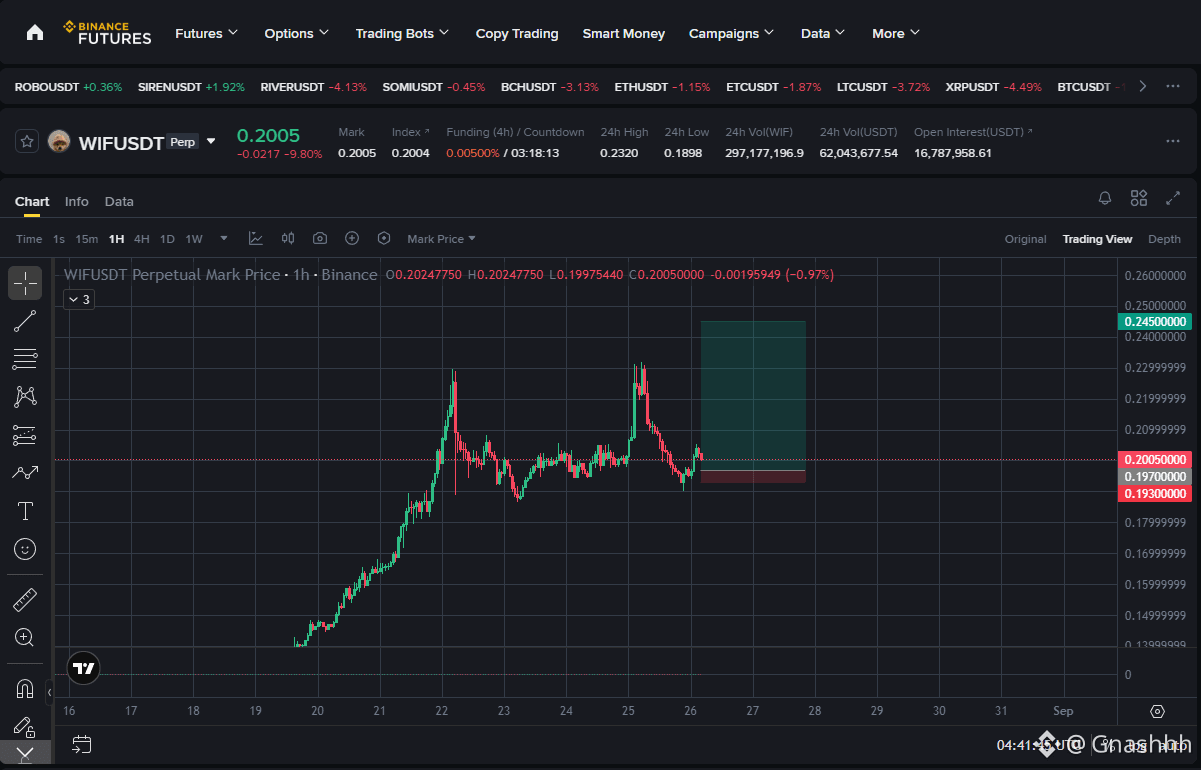Select the 1D time interval
Image resolution: width=1201 pixels, height=770 pixels.
[167, 239]
